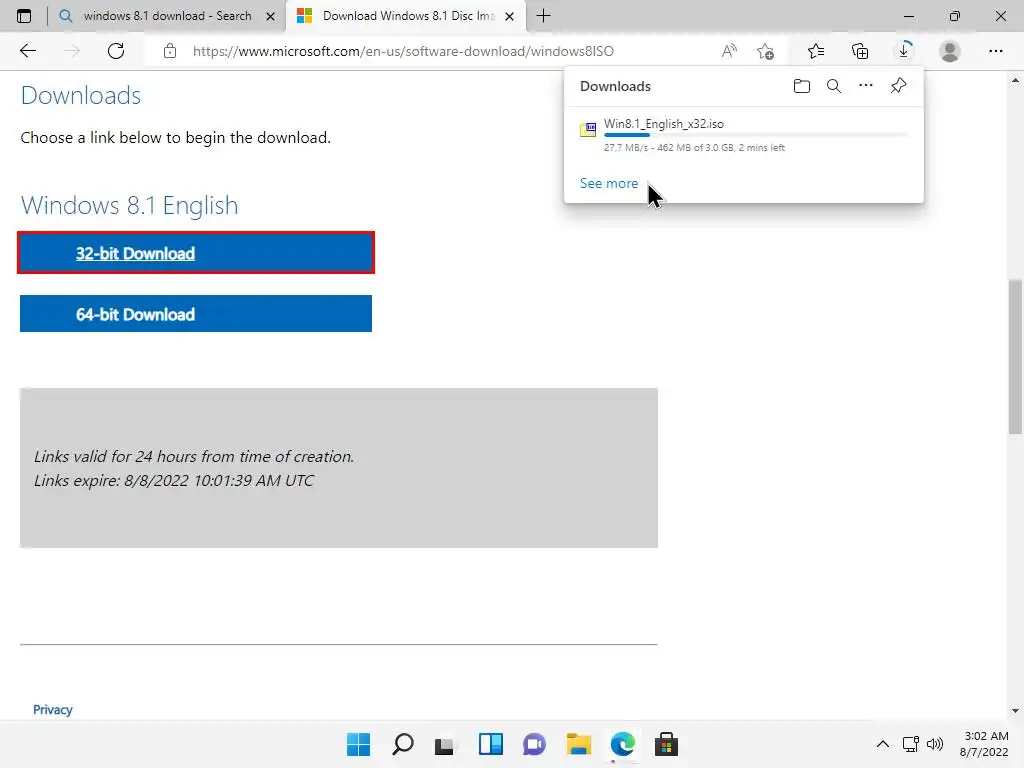Screen dimensions: 1024x768
Task: Refresh the current page
Action: click(x=116, y=51)
